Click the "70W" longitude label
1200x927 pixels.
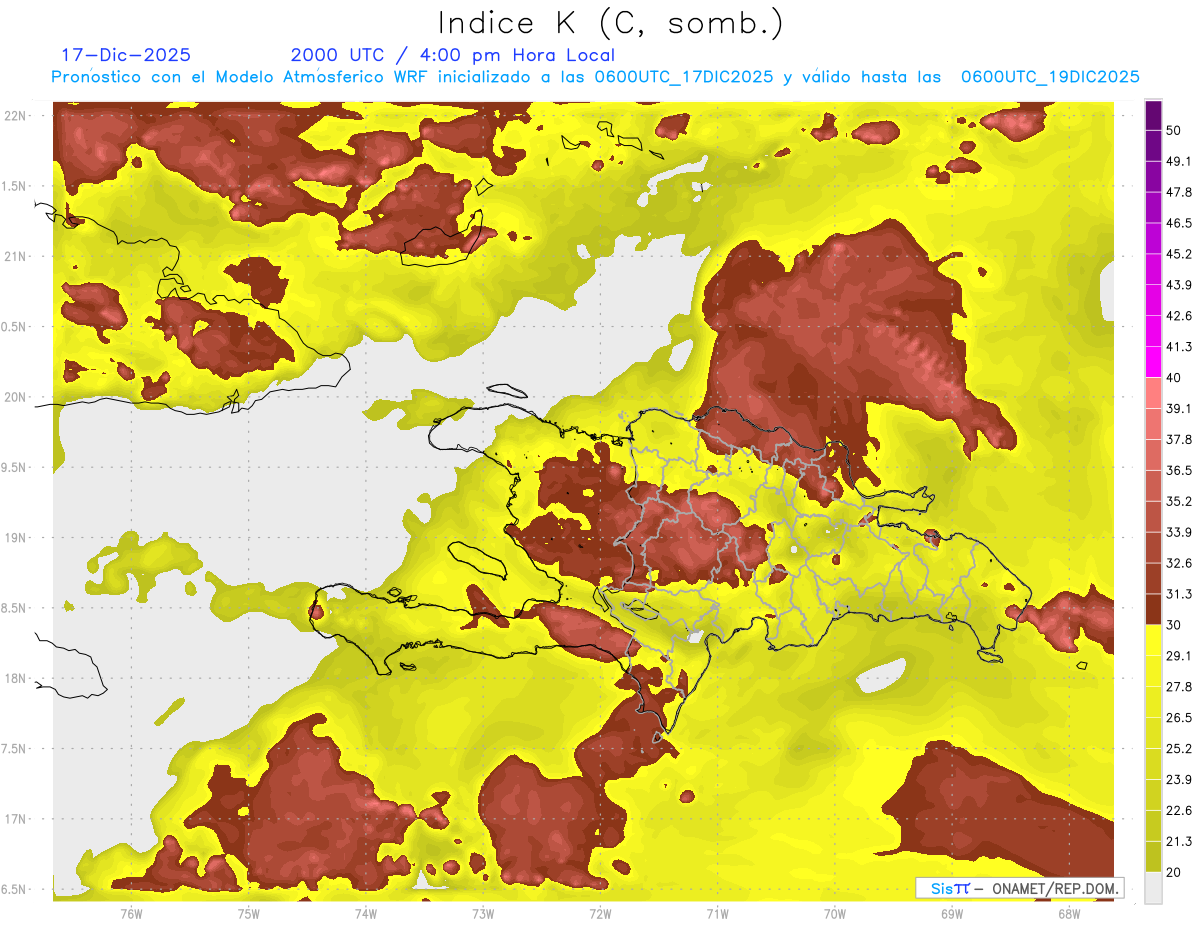[x=834, y=914]
